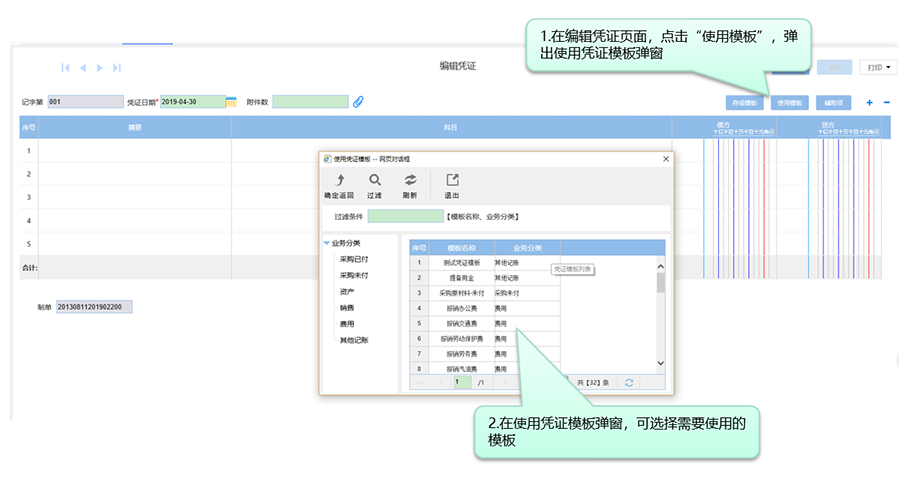
Task: Click the 使用模板 button
Action: (790, 102)
